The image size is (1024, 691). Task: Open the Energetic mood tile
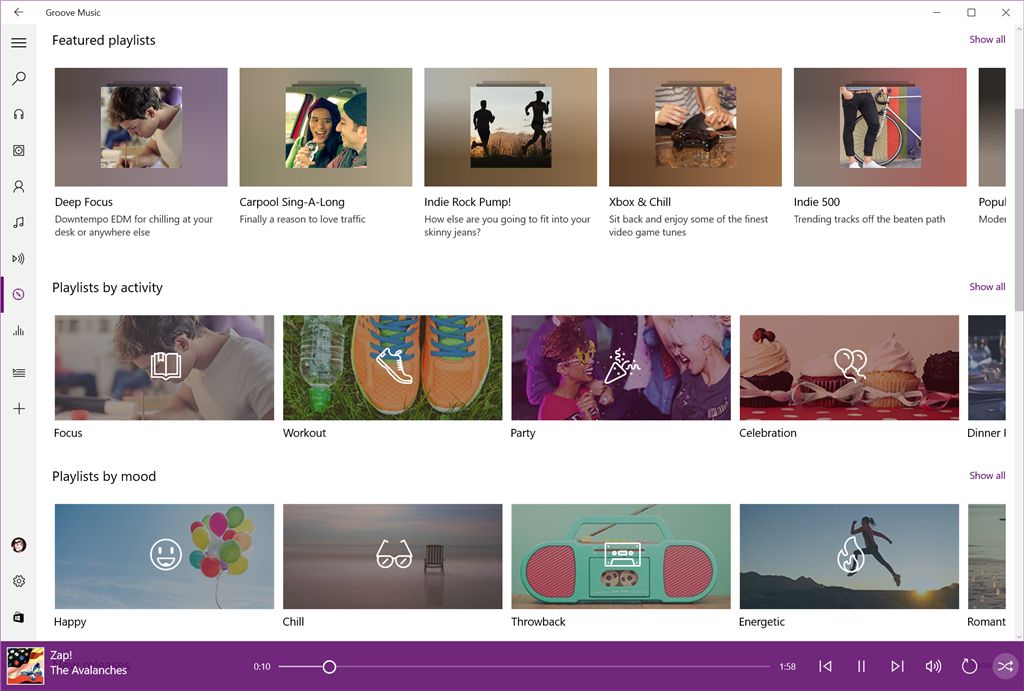(849, 556)
